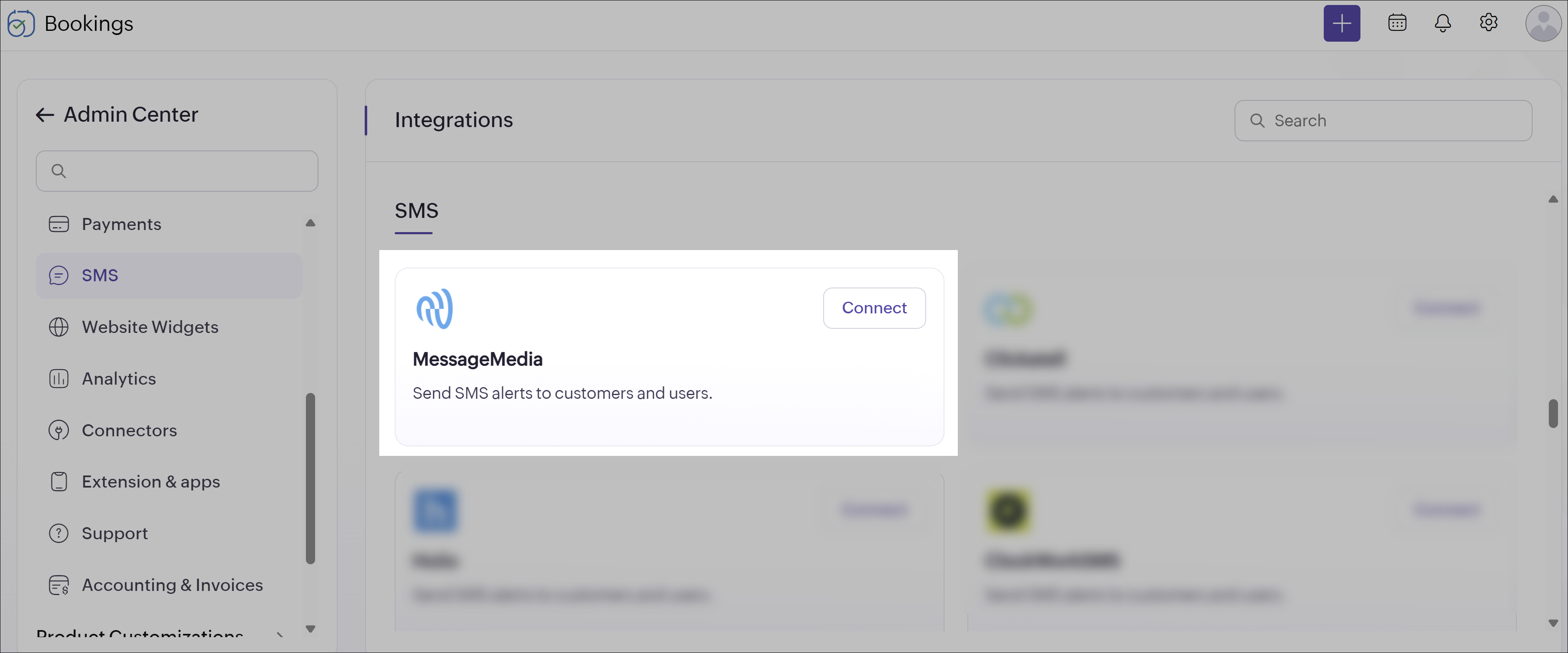Image resolution: width=1568 pixels, height=653 pixels.
Task: Select the Connectors plug icon
Action: tap(58, 430)
